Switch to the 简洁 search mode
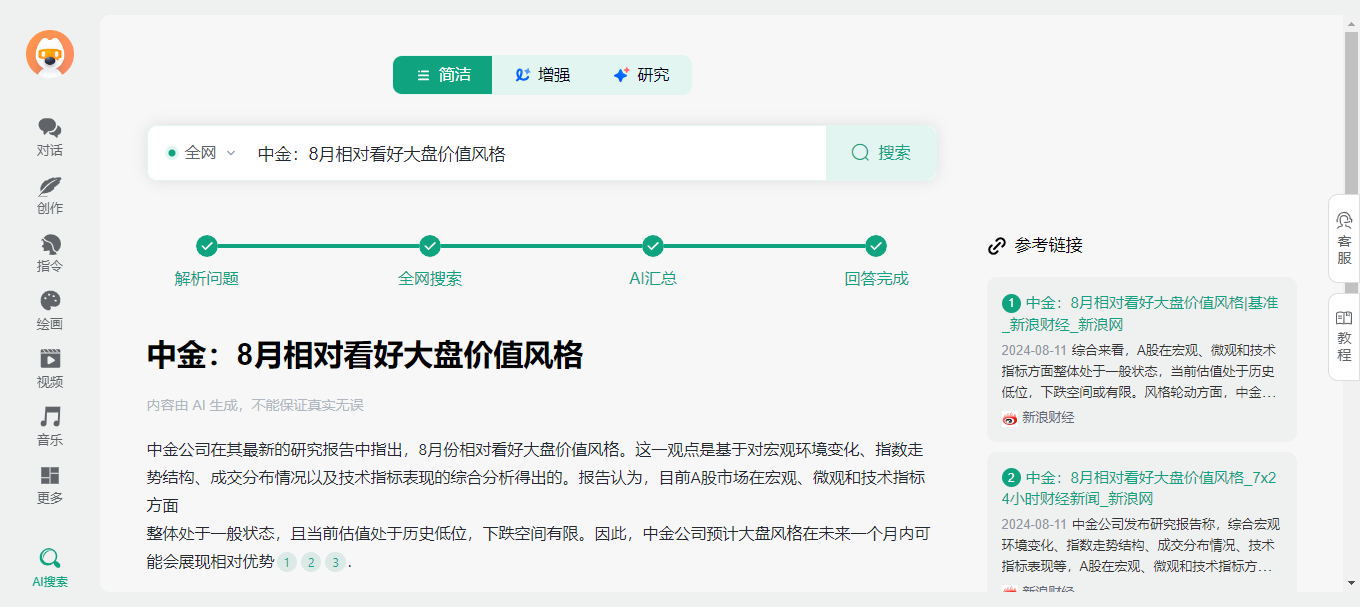The height and width of the screenshot is (607, 1360). (443, 75)
